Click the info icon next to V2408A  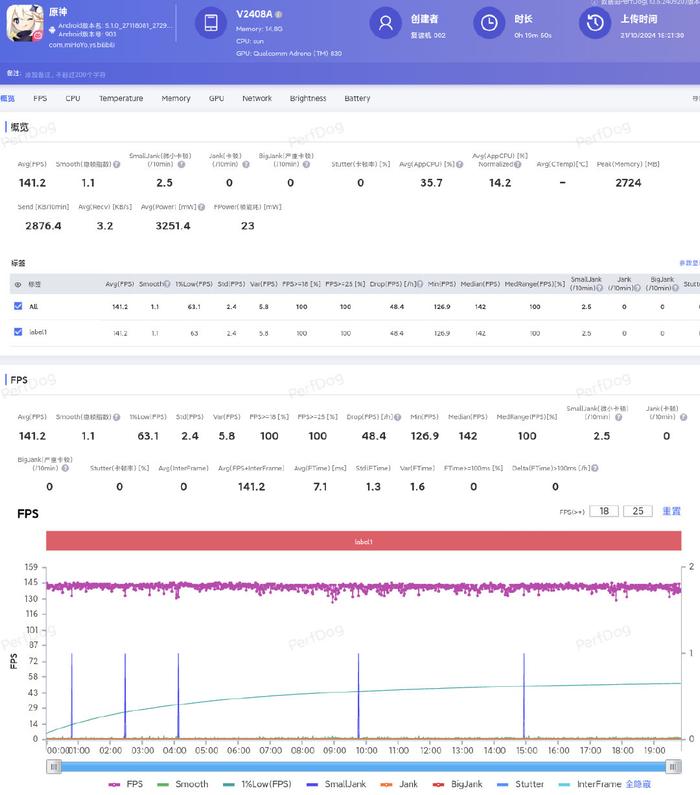click(279, 15)
